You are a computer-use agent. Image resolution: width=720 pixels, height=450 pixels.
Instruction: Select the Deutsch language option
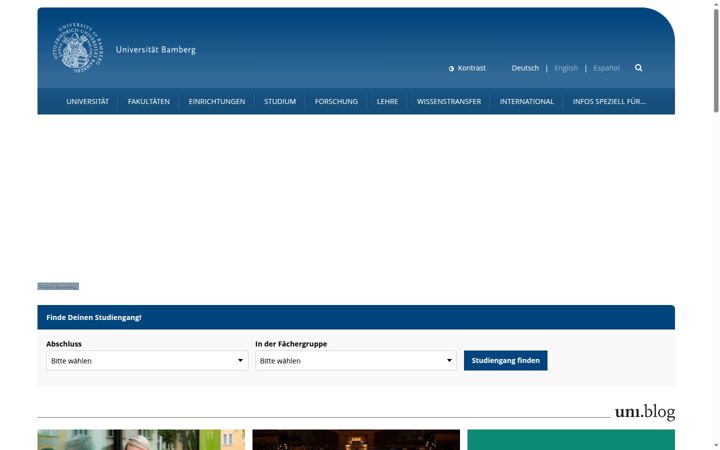click(525, 68)
